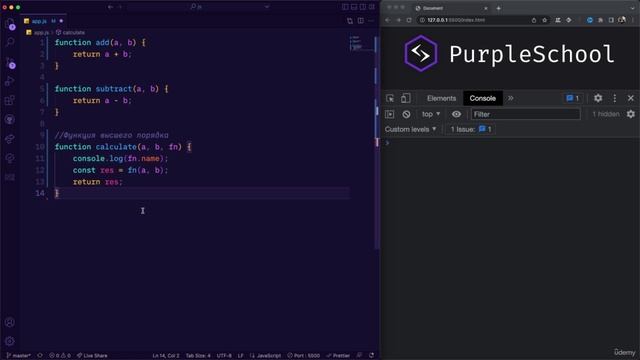Open the top JavaScript context dropdown

click(431, 114)
